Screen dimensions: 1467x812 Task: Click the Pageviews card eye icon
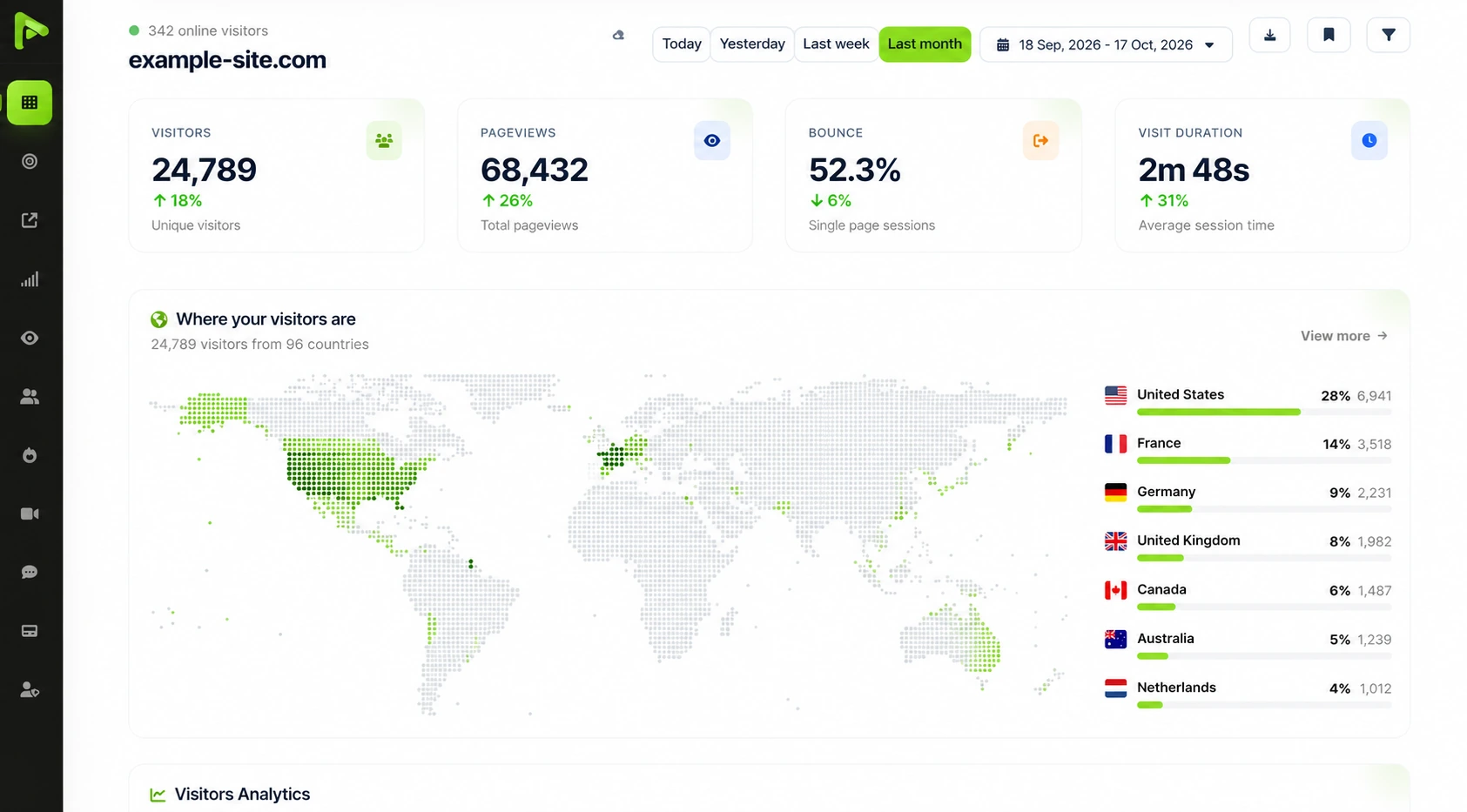click(x=712, y=140)
